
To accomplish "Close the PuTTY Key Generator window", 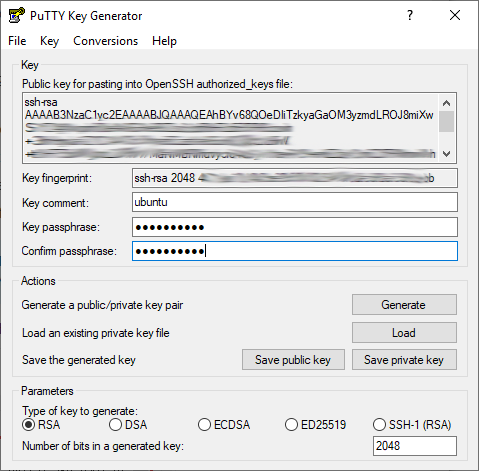I will point(455,15).
